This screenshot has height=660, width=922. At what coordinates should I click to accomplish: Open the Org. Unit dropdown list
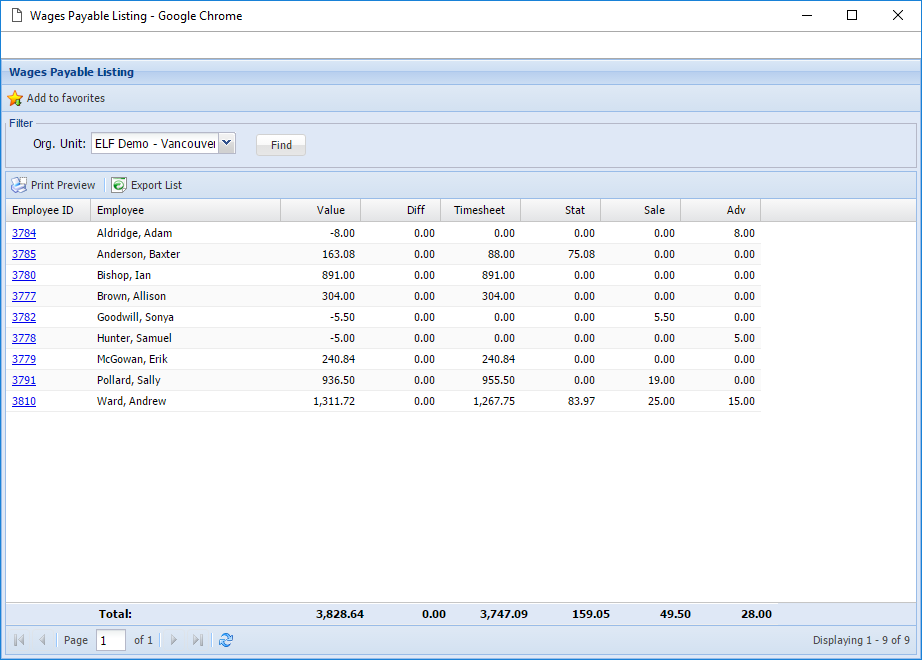point(227,143)
